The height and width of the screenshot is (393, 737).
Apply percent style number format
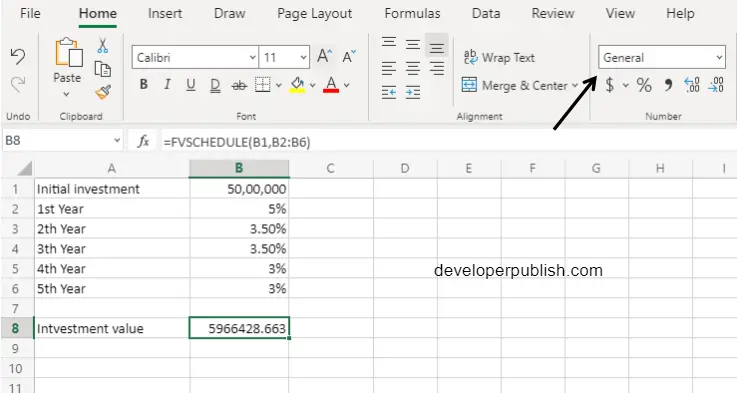pos(644,85)
